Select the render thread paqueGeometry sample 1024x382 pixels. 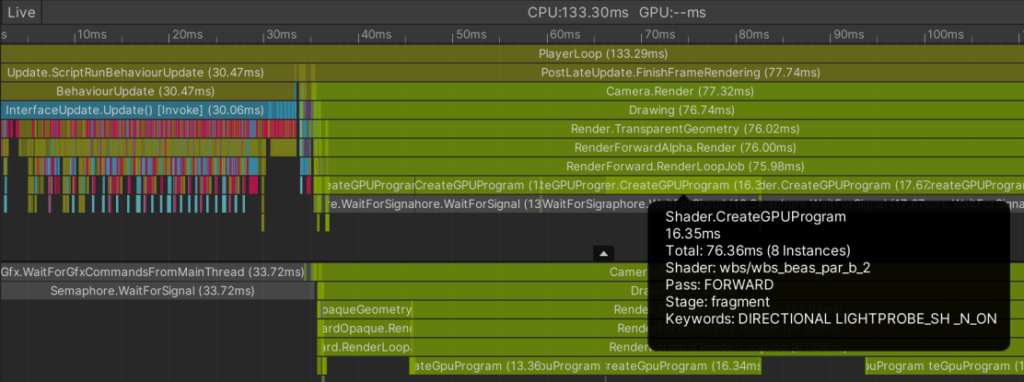tap(364, 310)
